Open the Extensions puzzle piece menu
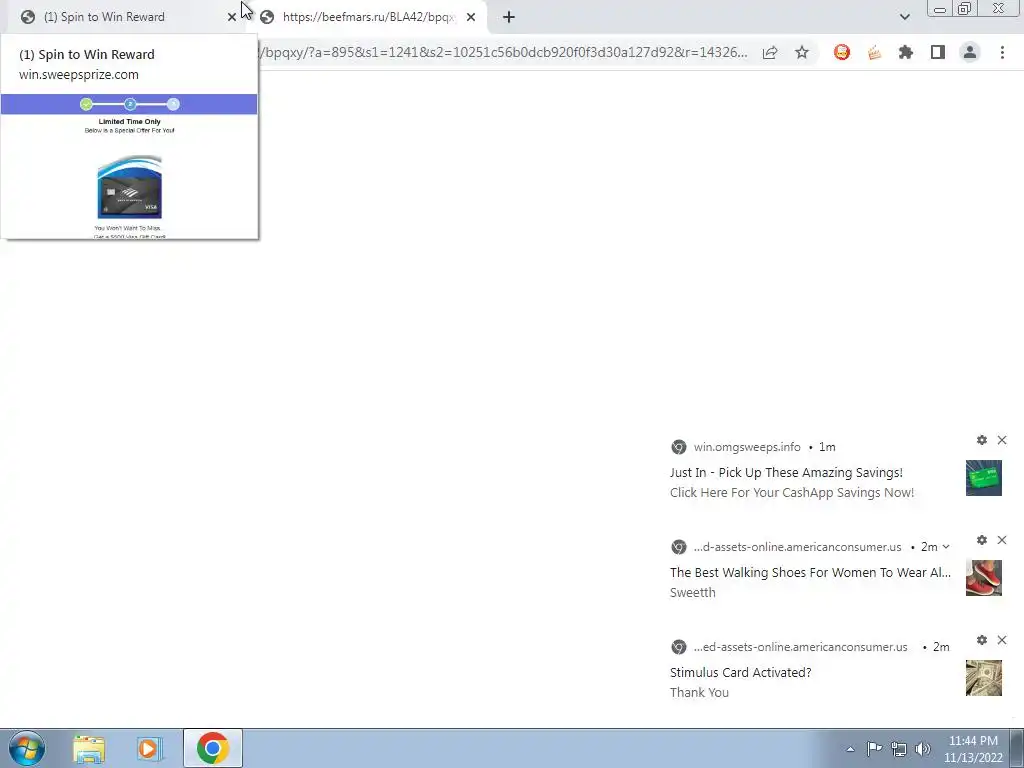 pyautogui.click(x=906, y=52)
